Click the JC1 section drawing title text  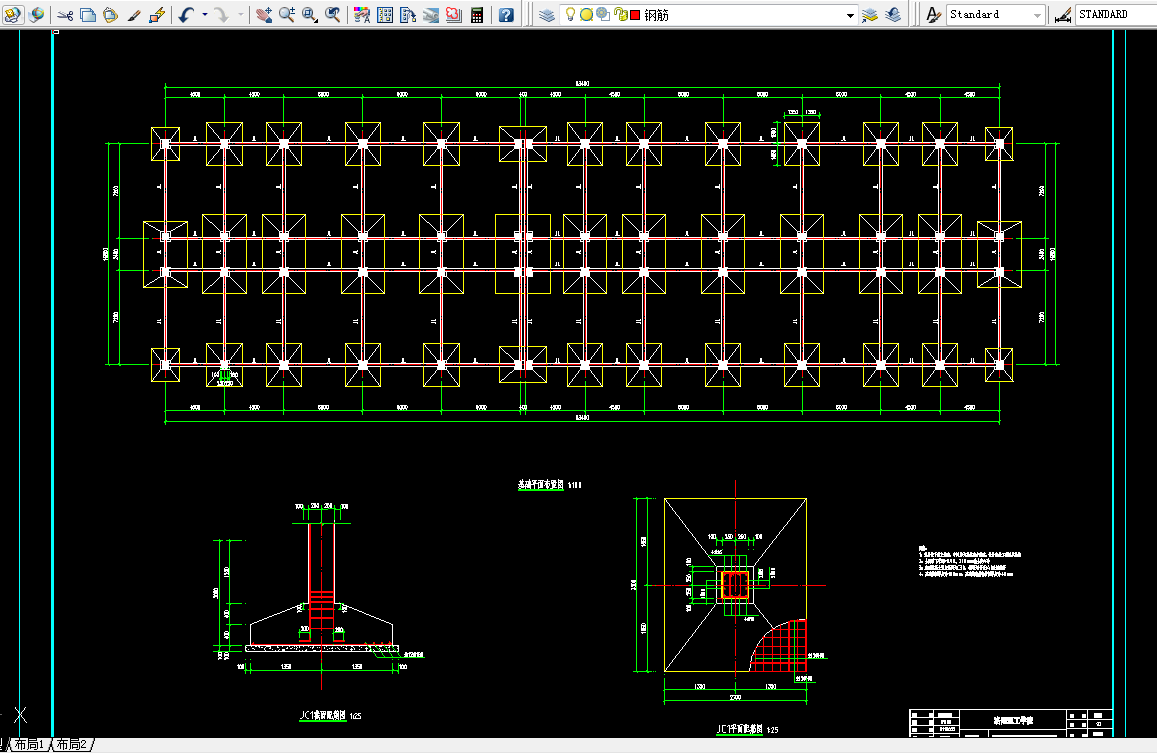tap(322, 715)
